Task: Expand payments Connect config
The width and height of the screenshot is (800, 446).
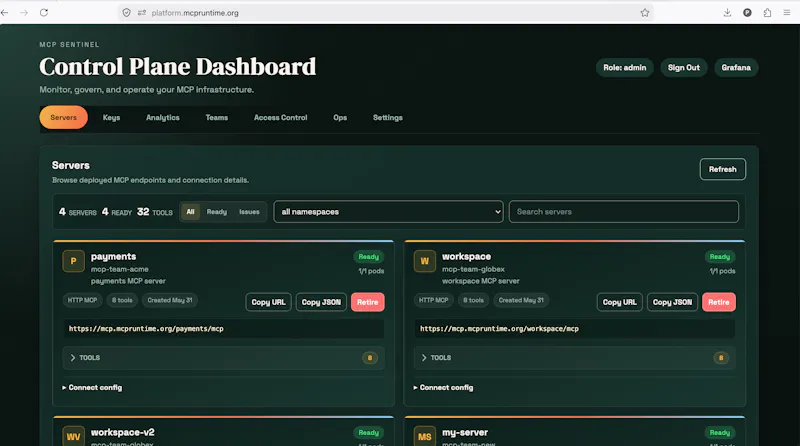Action: [92, 388]
